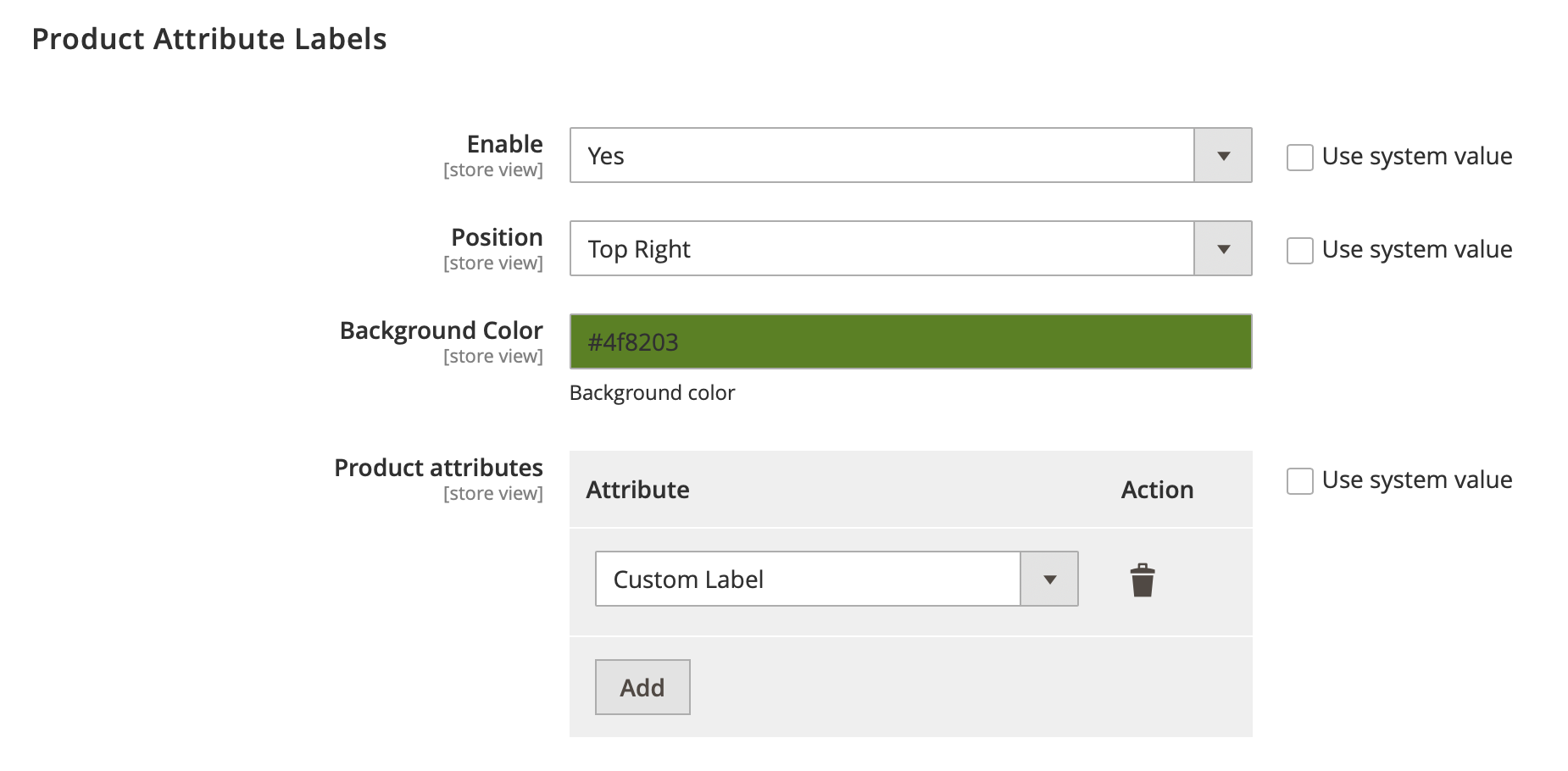Viewport: 1568px width, 771px height.
Task: Click Use system value text beside Position
Action: (1417, 250)
